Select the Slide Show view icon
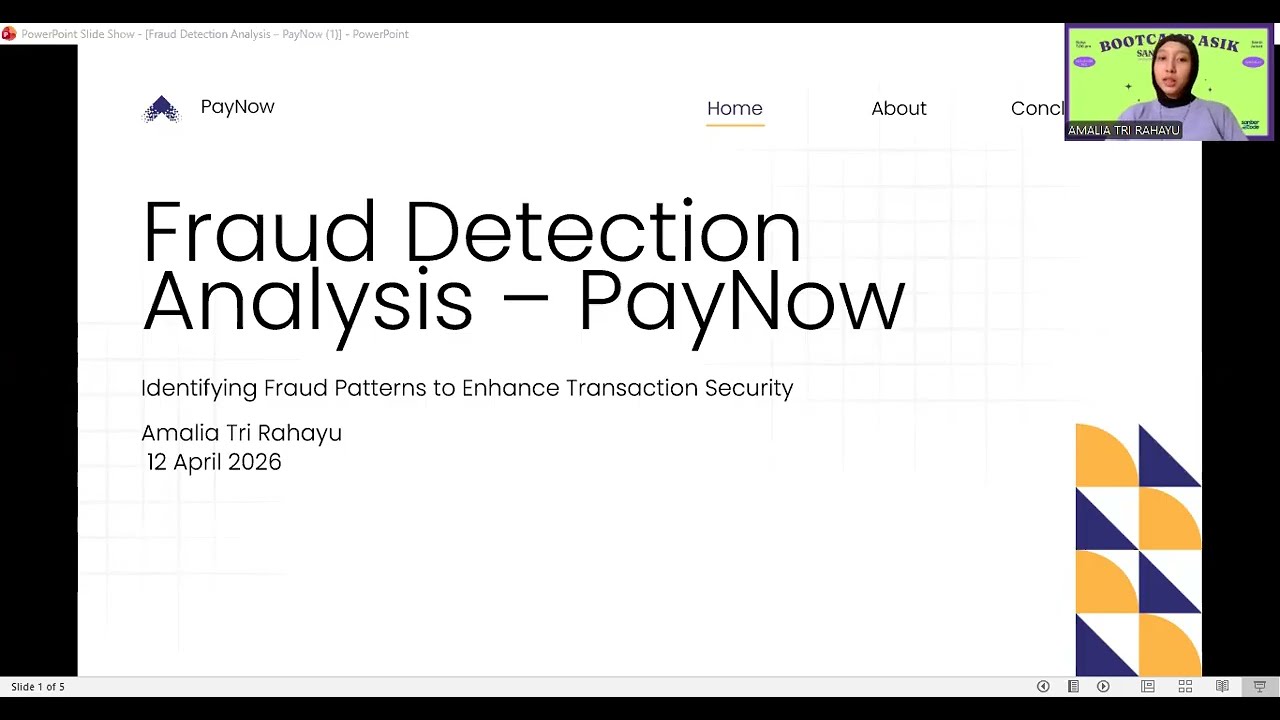Screen dimensions: 1280x720 [x=1259, y=686]
